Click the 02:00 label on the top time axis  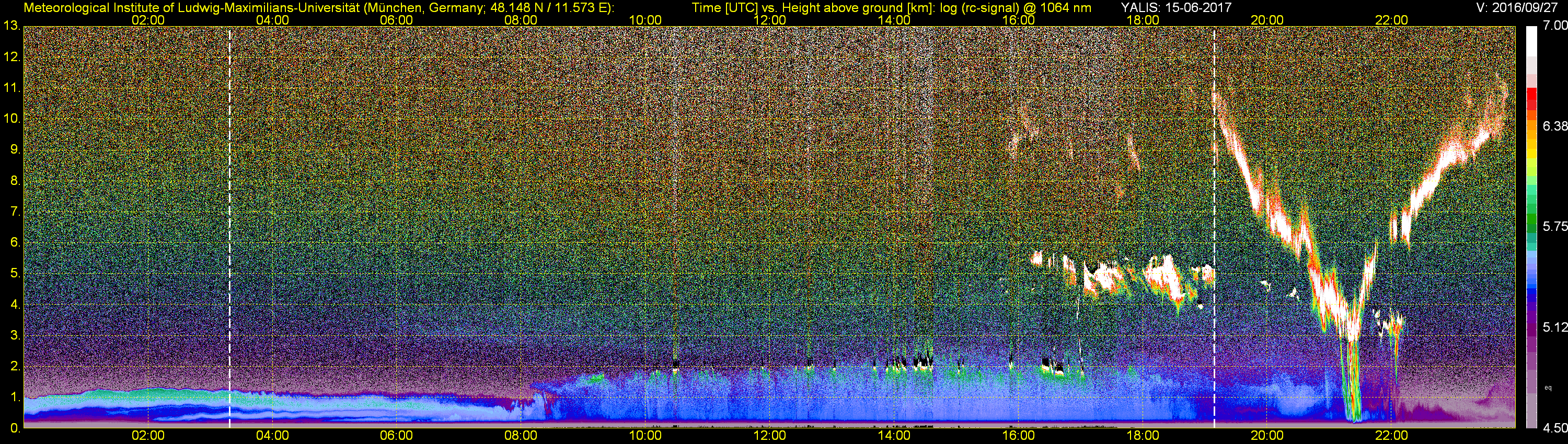[148, 20]
